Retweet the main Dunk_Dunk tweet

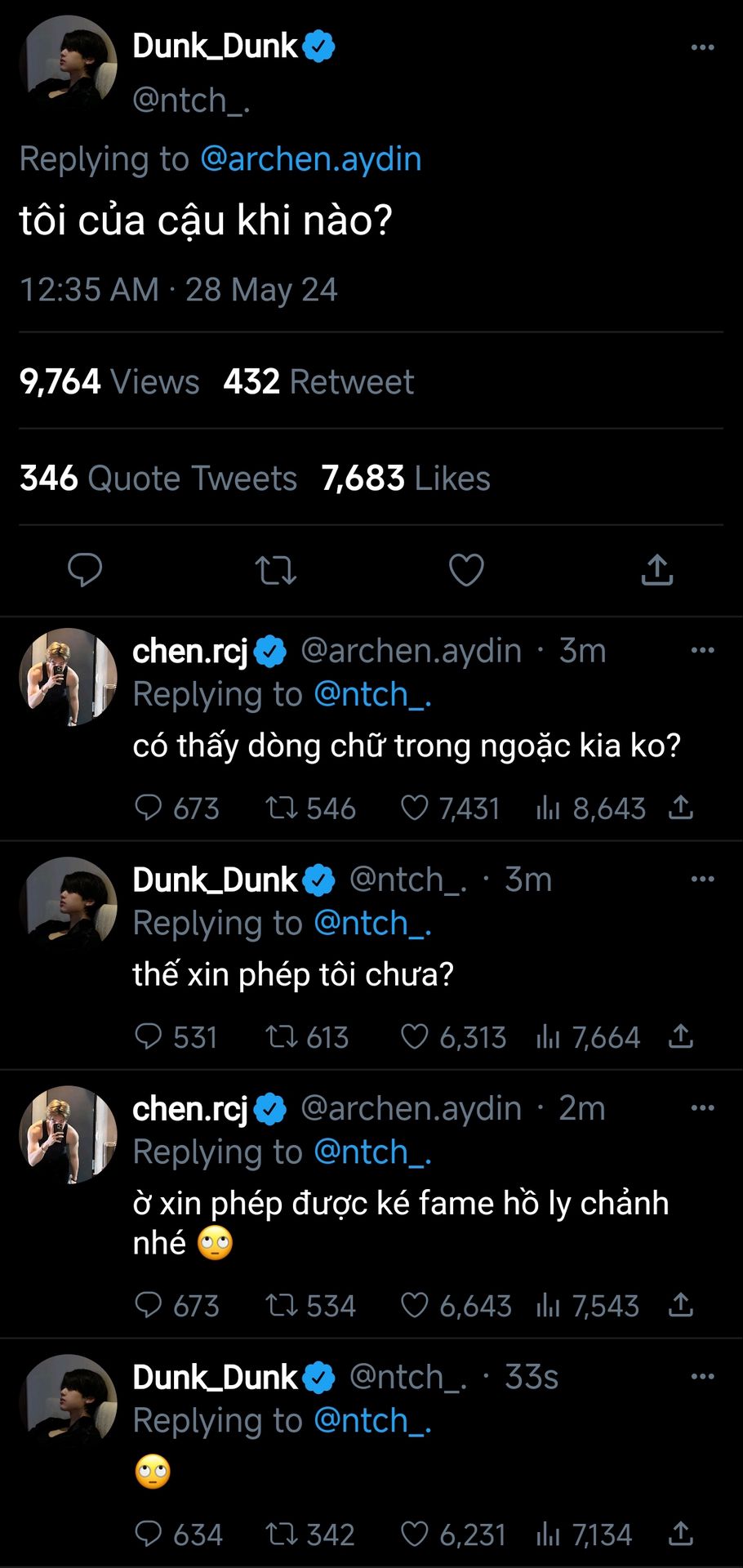coord(275,570)
